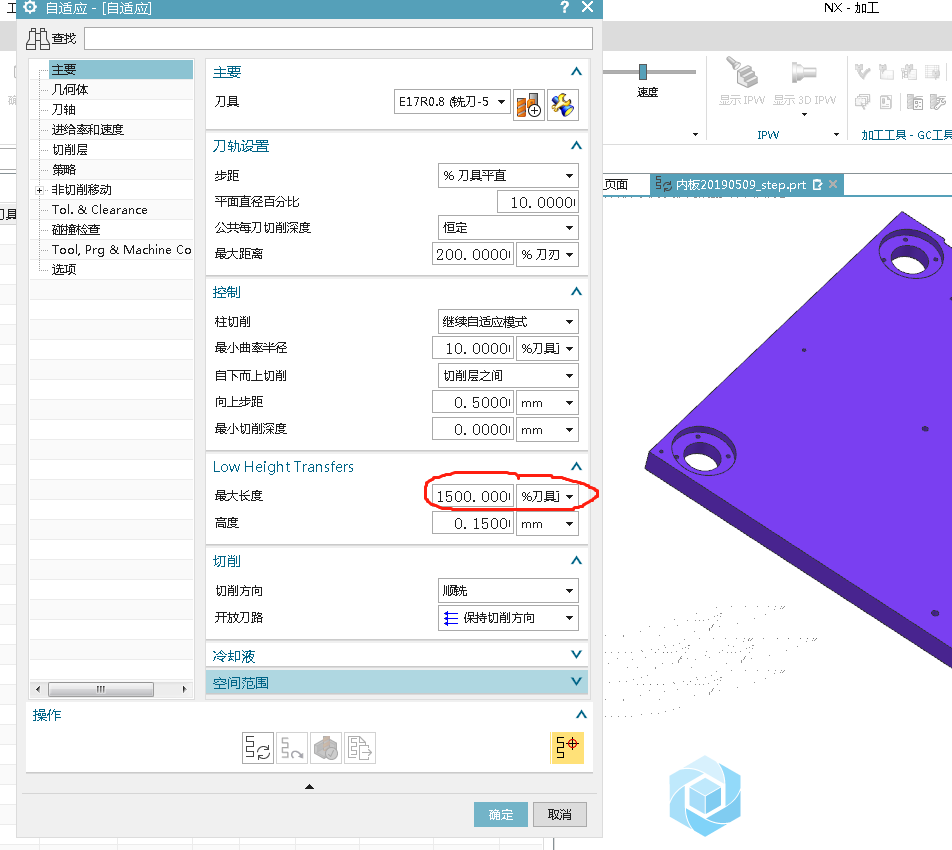952x850 pixels.
Task: Close the 自适应 dialog
Action: tap(587, 7)
